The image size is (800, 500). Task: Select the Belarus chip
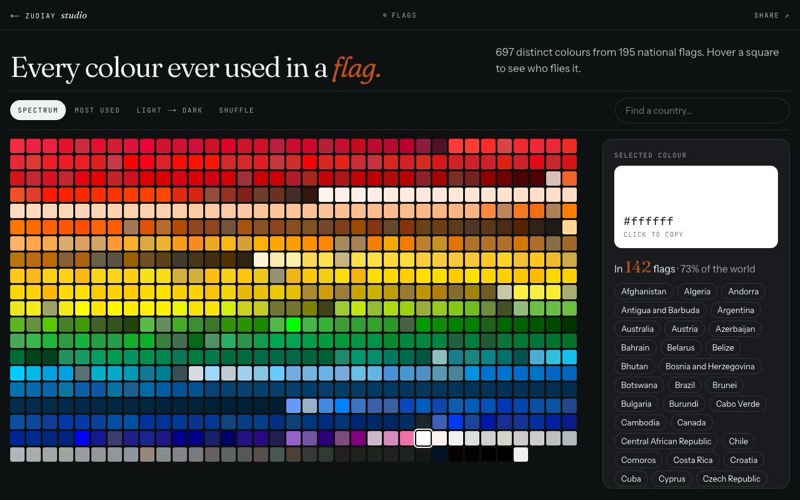681,347
